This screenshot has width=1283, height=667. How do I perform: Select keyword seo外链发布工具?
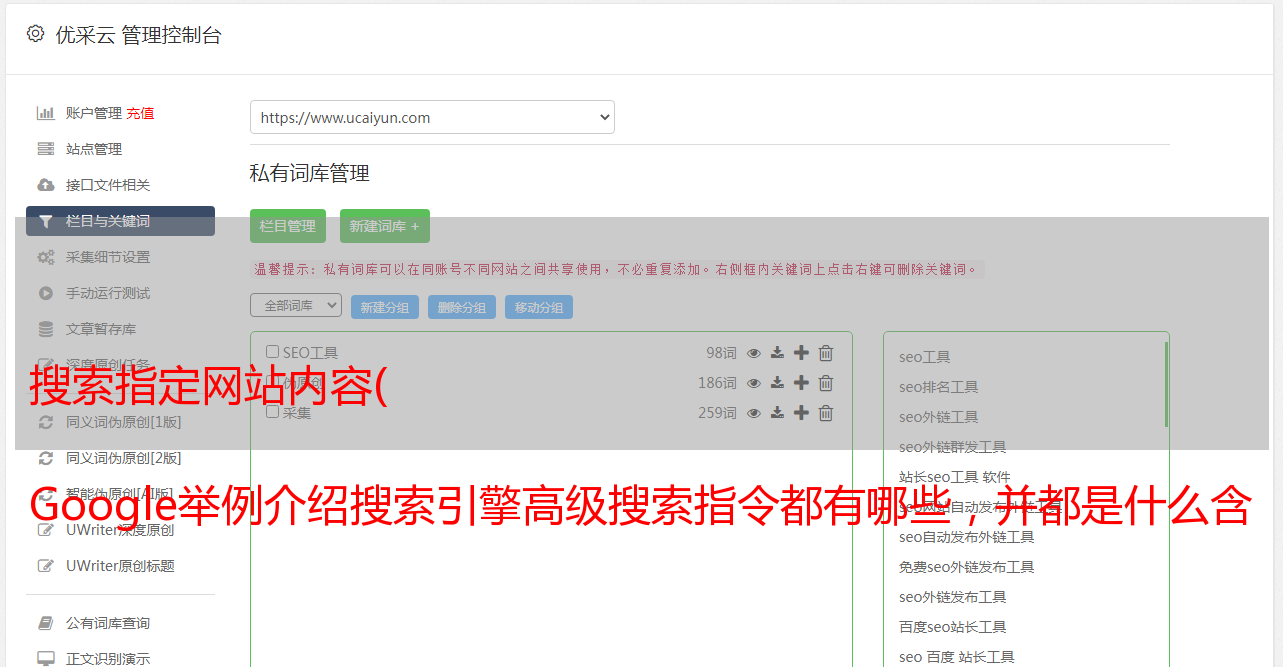(953, 597)
